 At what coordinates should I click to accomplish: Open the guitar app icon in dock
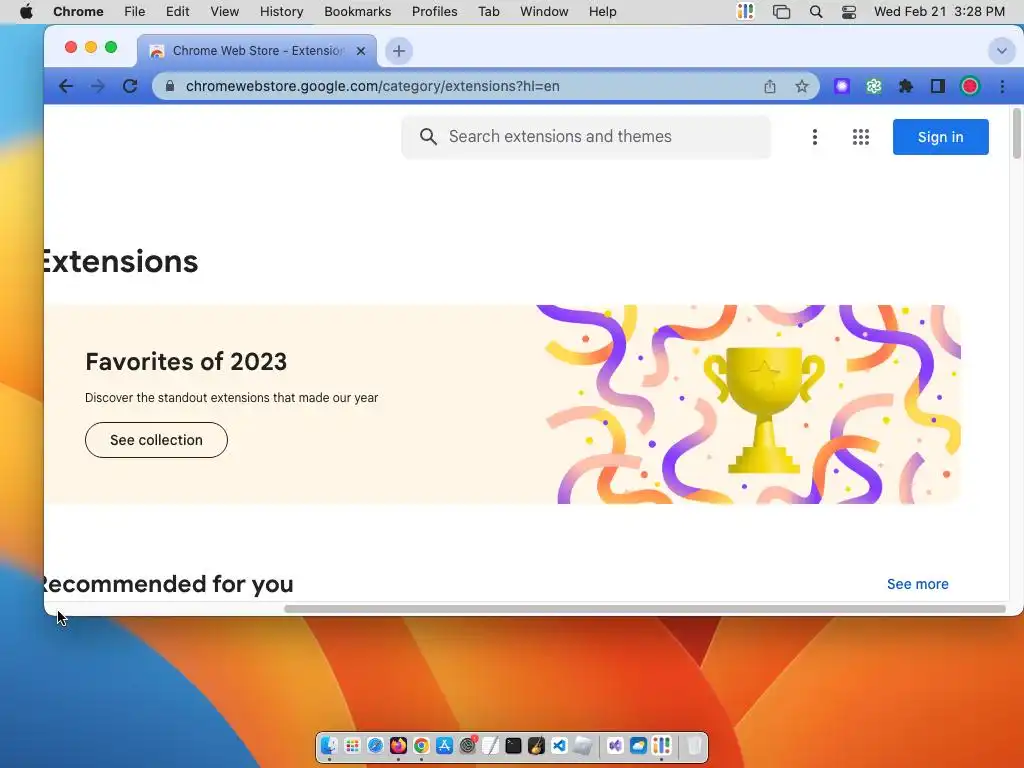[x=536, y=745]
